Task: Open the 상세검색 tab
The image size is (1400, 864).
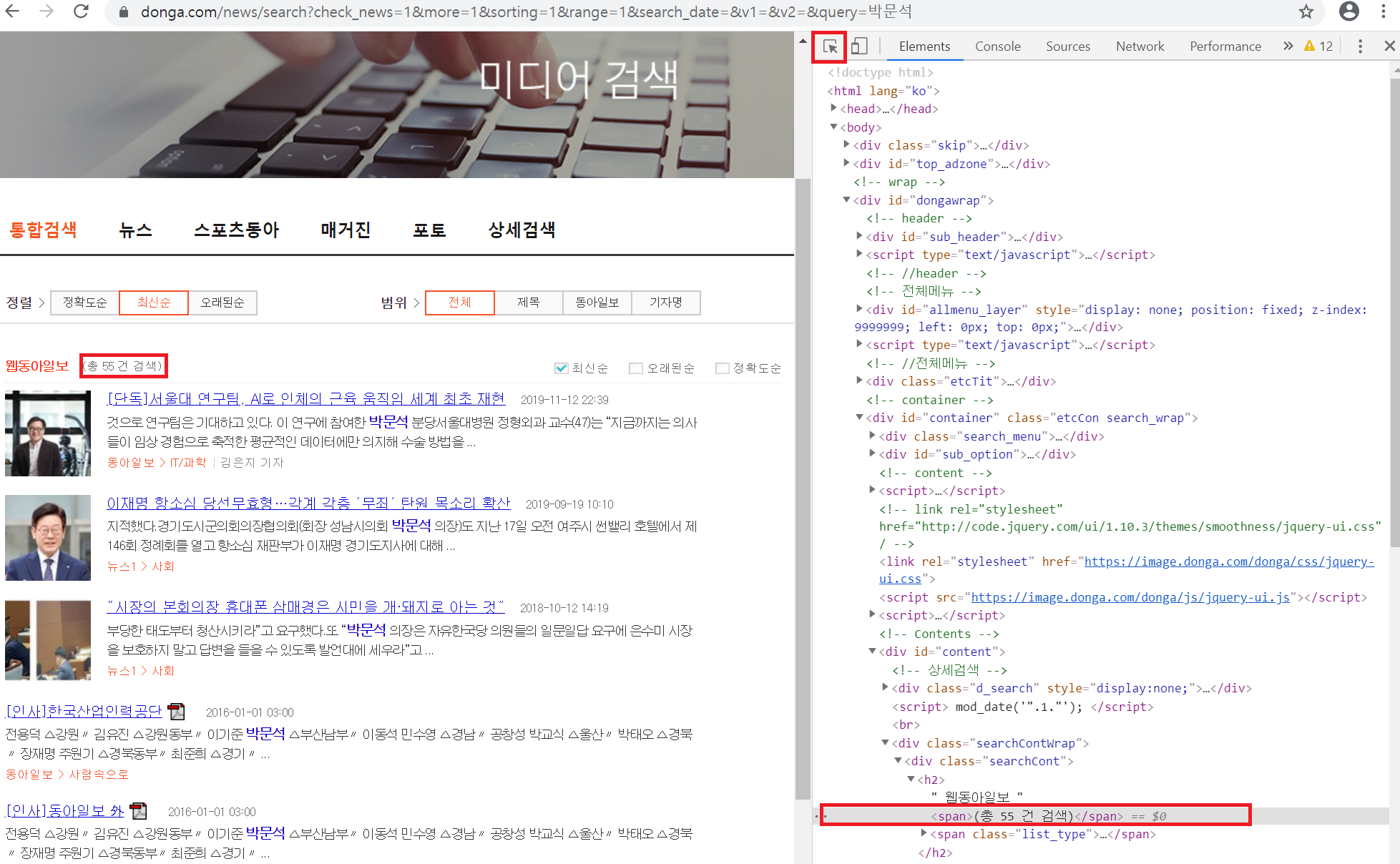Action: coord(522,230)
